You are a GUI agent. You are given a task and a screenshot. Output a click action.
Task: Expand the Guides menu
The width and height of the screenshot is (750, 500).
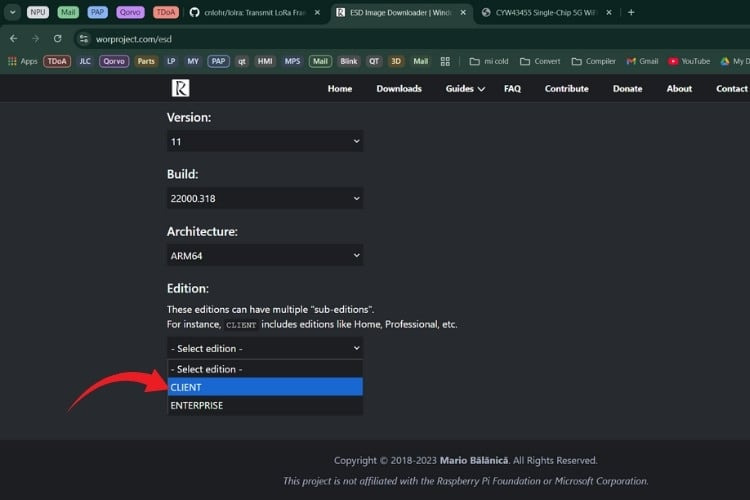coord(465,89)
